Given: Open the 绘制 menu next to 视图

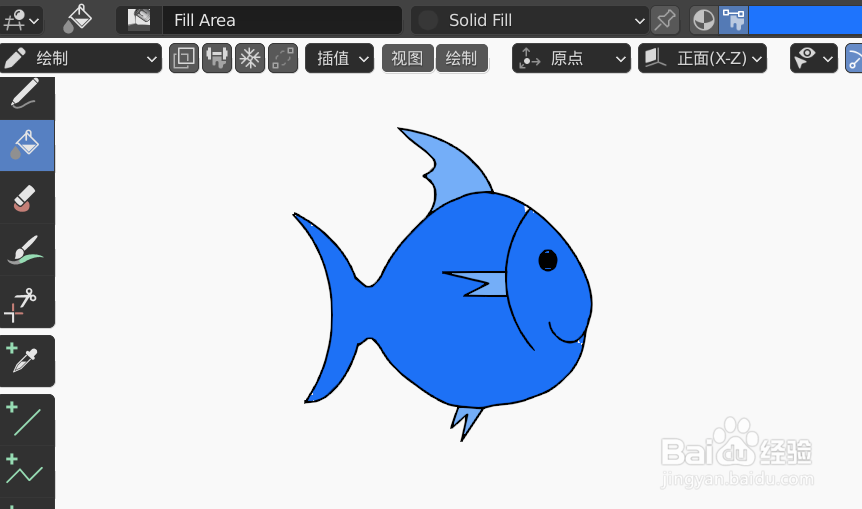Looking at the screenshot, I should point(462,58).
